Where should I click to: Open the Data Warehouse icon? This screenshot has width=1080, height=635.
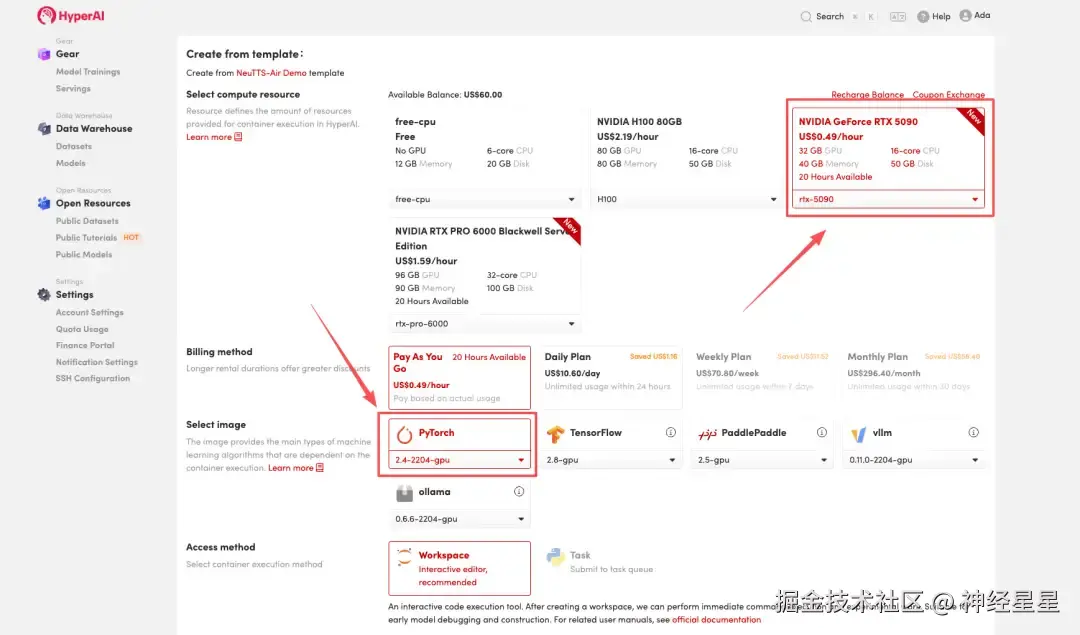click(44, 129)
